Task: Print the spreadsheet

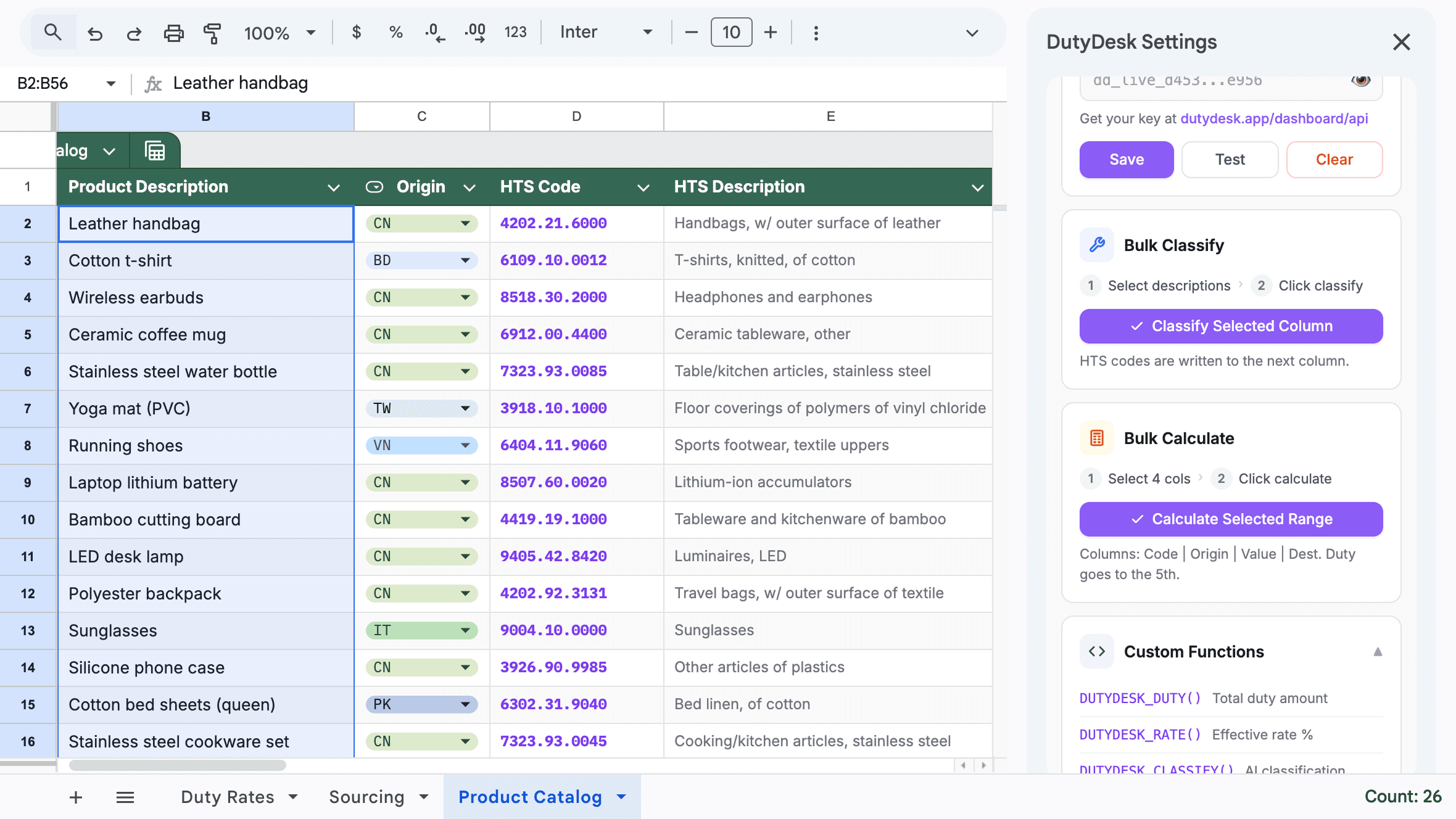Action: [x=174, y=32]
